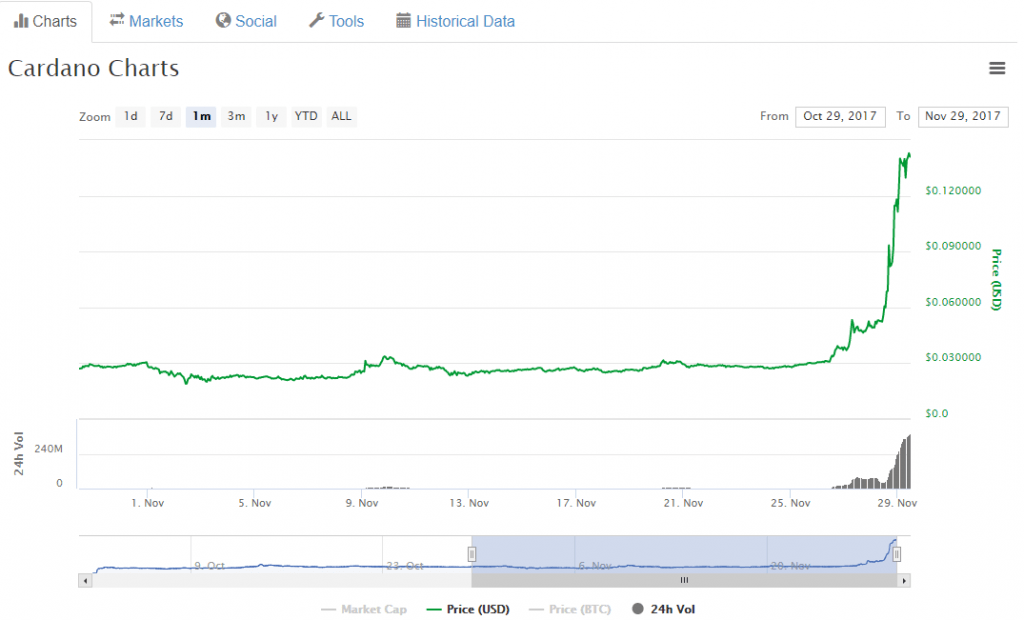Change zoom to 3m
This screenshot has width=1024, height=620.
click(x=236, y=116)
